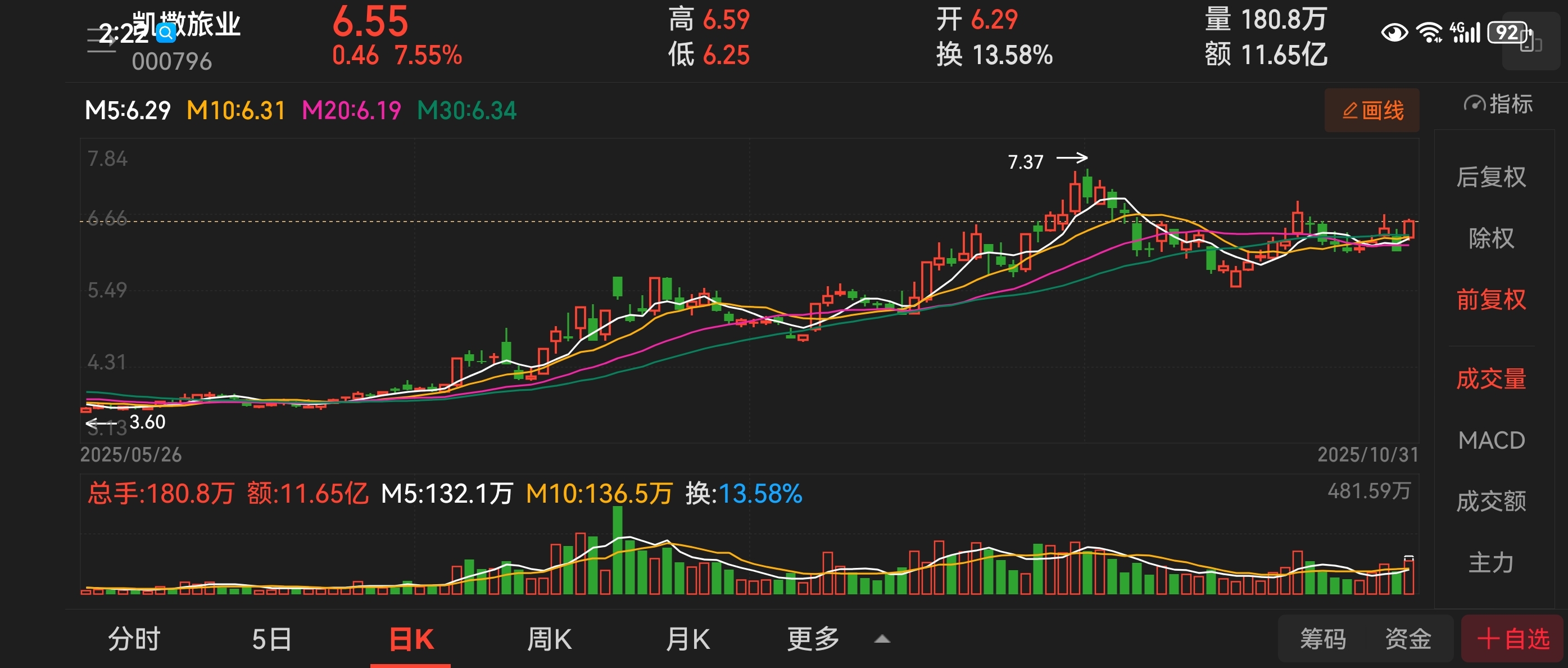Select 前复权 adjustment mode

click(1490, 300)
